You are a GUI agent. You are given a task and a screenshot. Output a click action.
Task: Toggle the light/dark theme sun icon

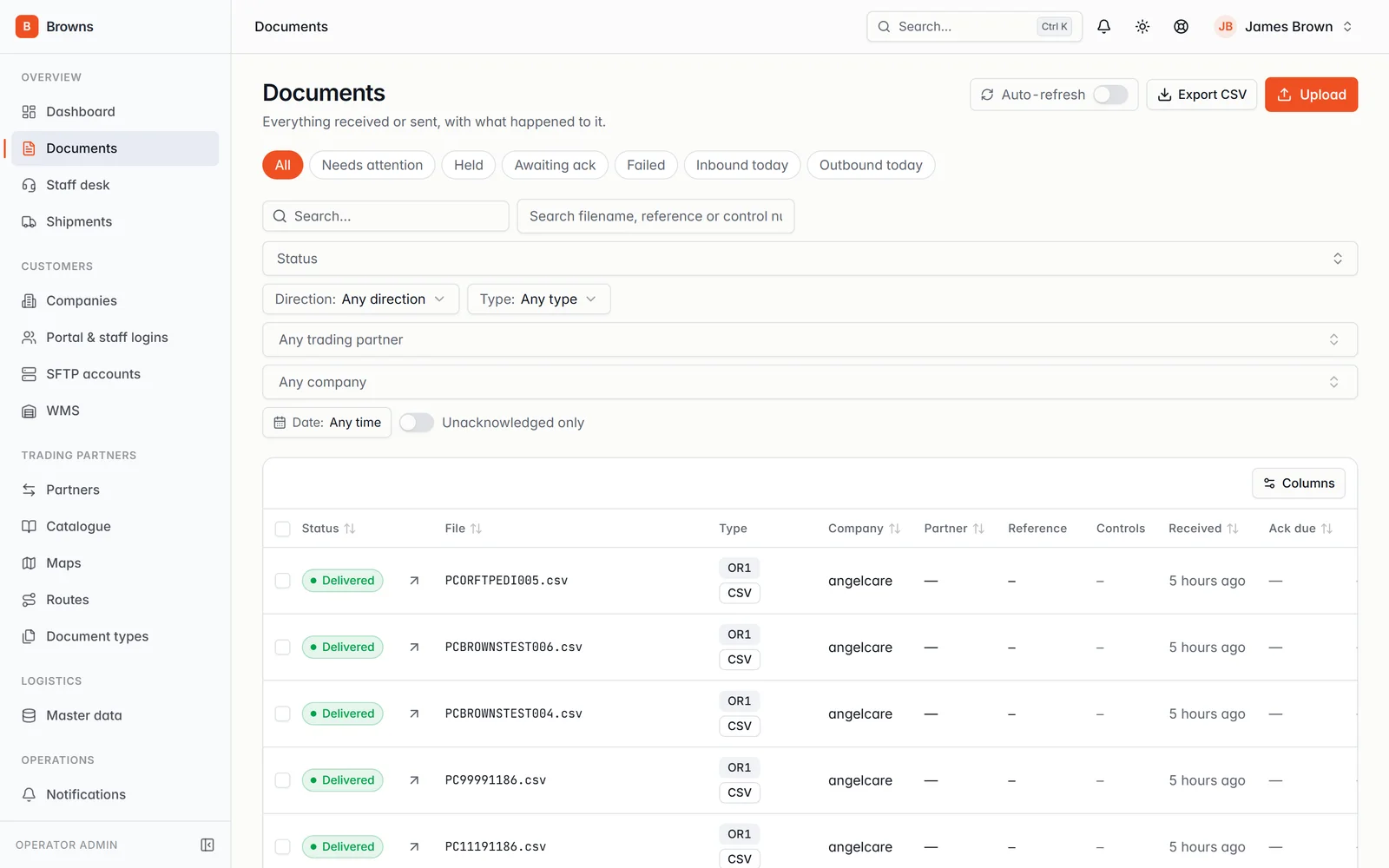click(x=1142, y=27)
